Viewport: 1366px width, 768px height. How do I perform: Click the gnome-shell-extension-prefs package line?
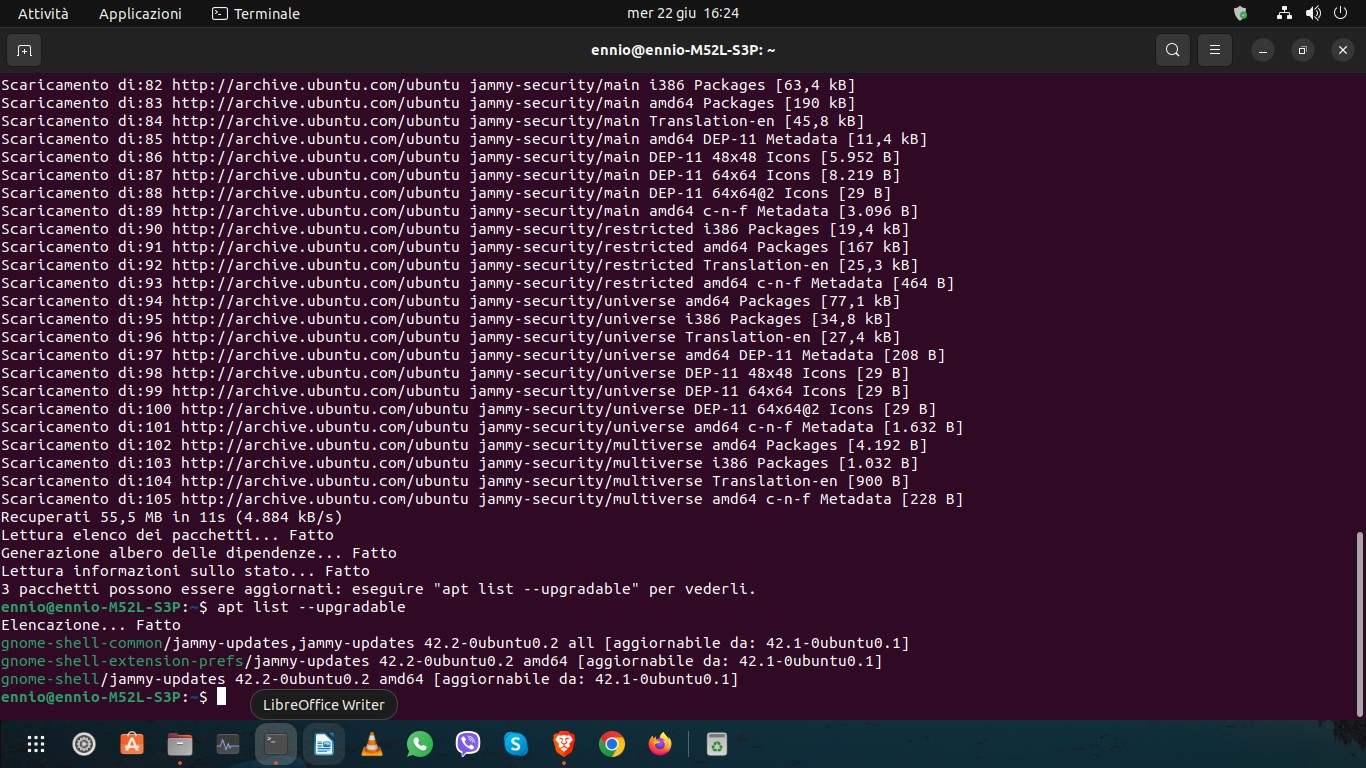coord(441,661)
